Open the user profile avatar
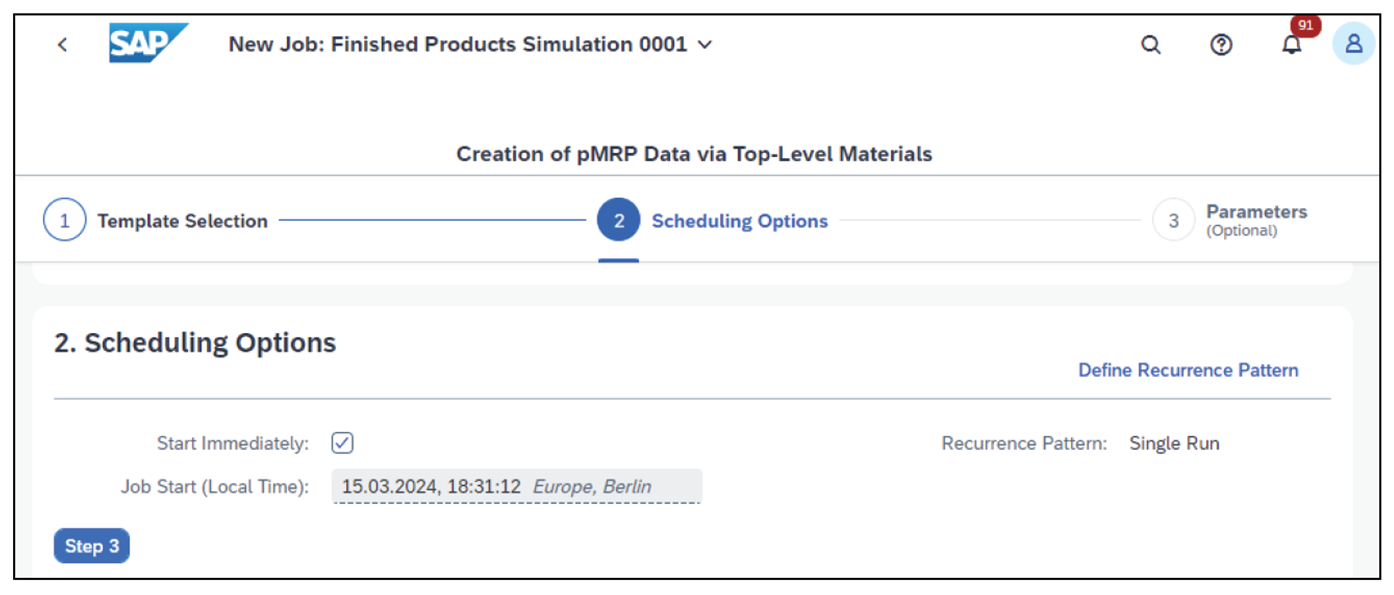The height and width of the screenshot is (595, 1394). coord(1353,44)
